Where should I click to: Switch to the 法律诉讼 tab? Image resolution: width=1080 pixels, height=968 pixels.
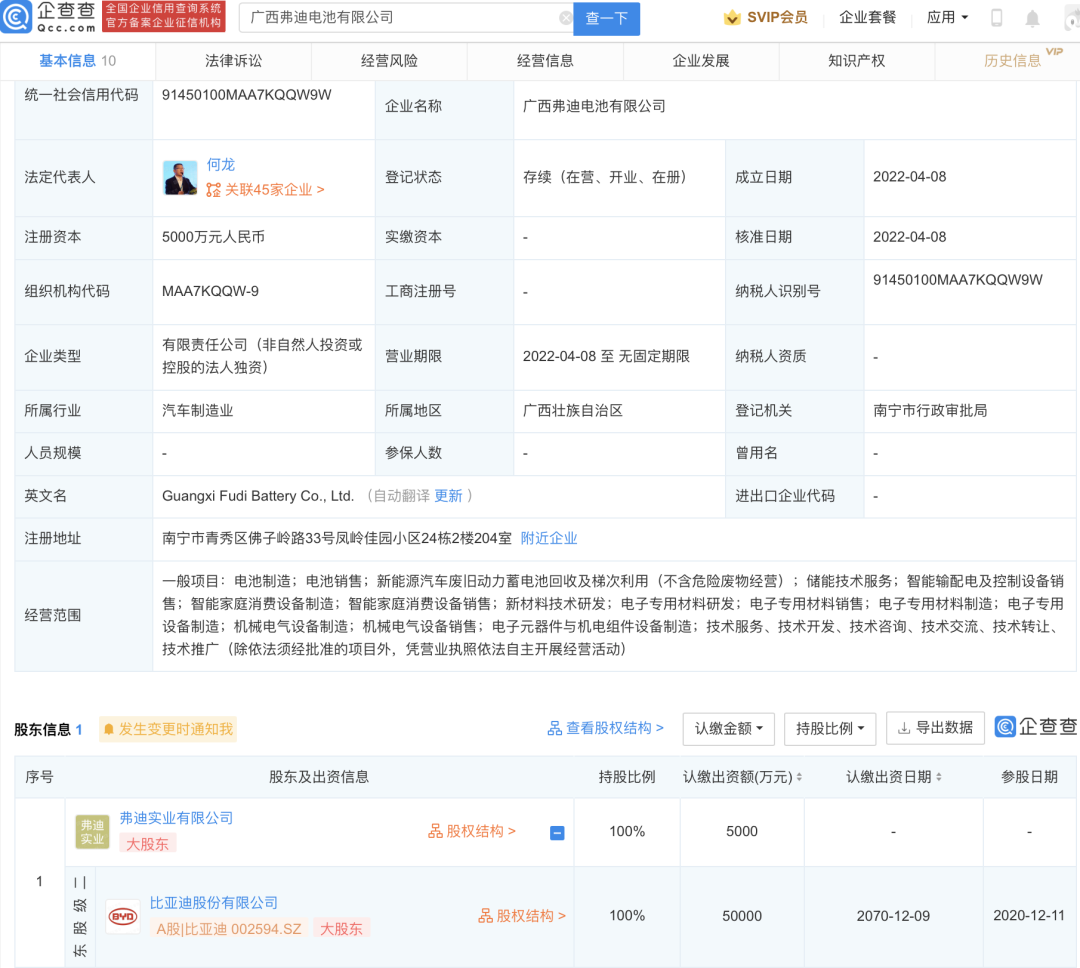233,61
